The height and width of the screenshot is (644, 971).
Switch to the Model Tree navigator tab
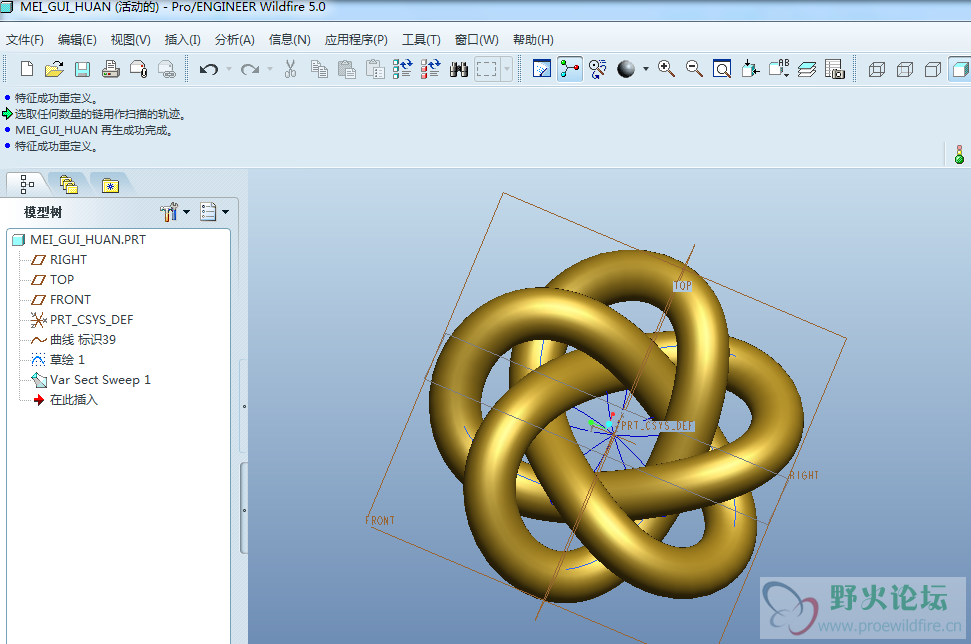[27, 185]
